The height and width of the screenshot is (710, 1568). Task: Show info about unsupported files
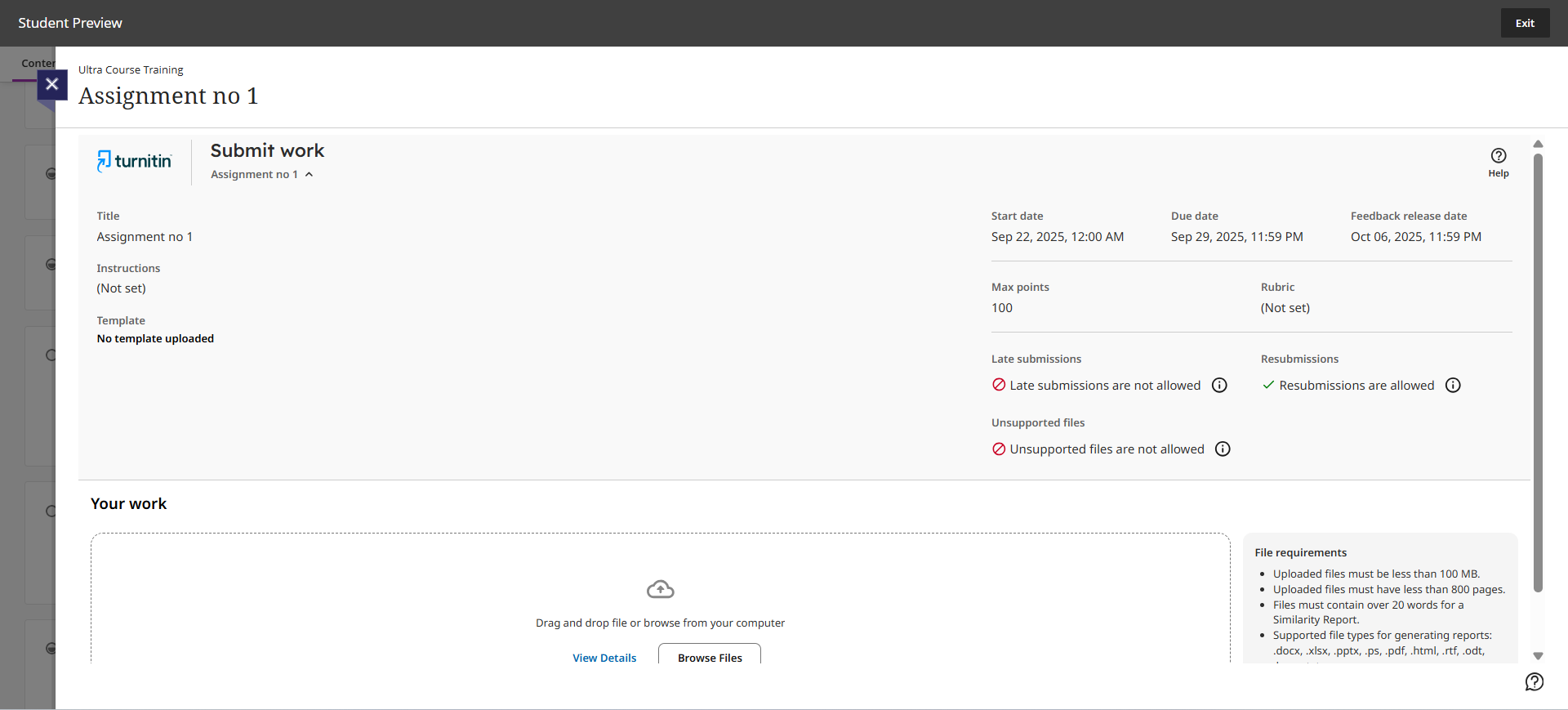(x=1223, y=449)
